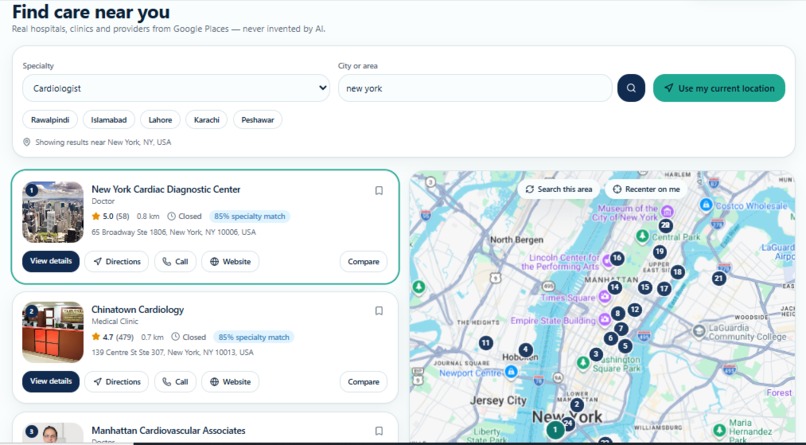Select map marker number 5
806x445 pixels.
pyautogui.click(x=625, y=346)
